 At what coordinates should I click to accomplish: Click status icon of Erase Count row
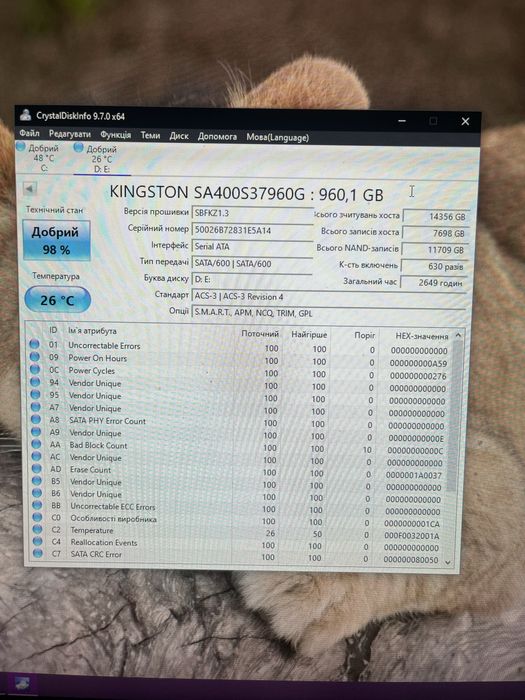pyautogui.click(x=37, y=469)
